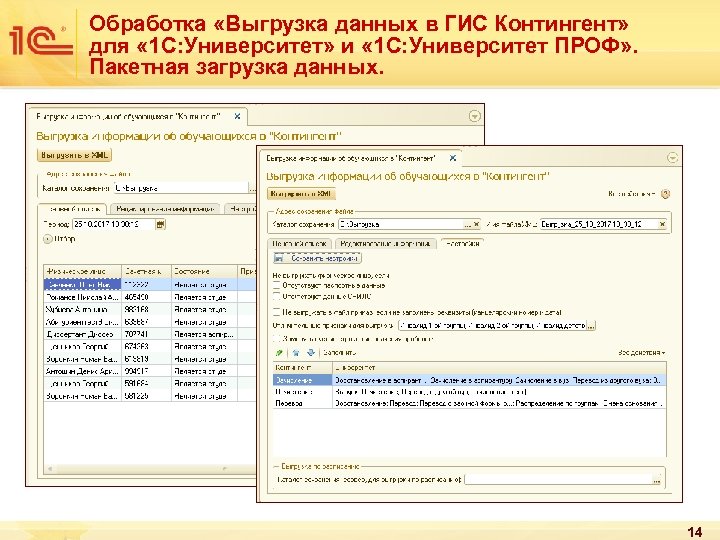Click Выгрузить в XML button in back window
Image resolution: width=720 pixels, height=540 pixels.
click(x=74, y=155)
